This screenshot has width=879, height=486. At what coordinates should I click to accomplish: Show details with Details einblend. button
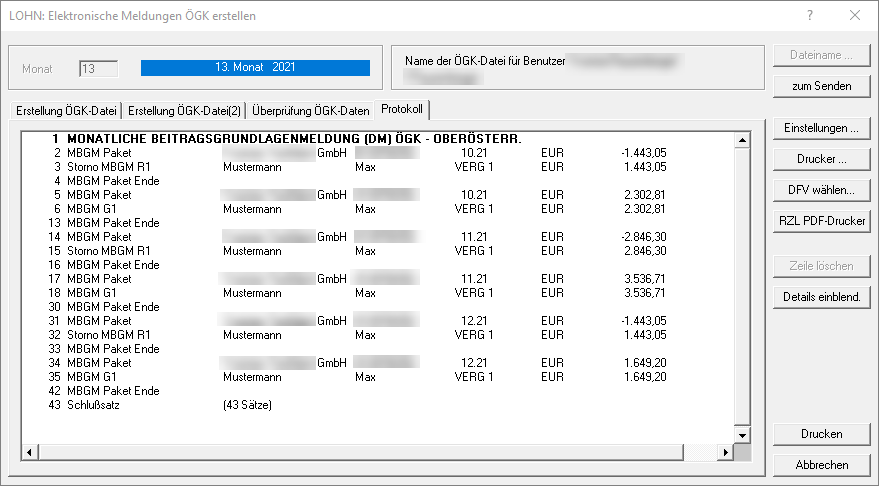[x=821, y=297]
